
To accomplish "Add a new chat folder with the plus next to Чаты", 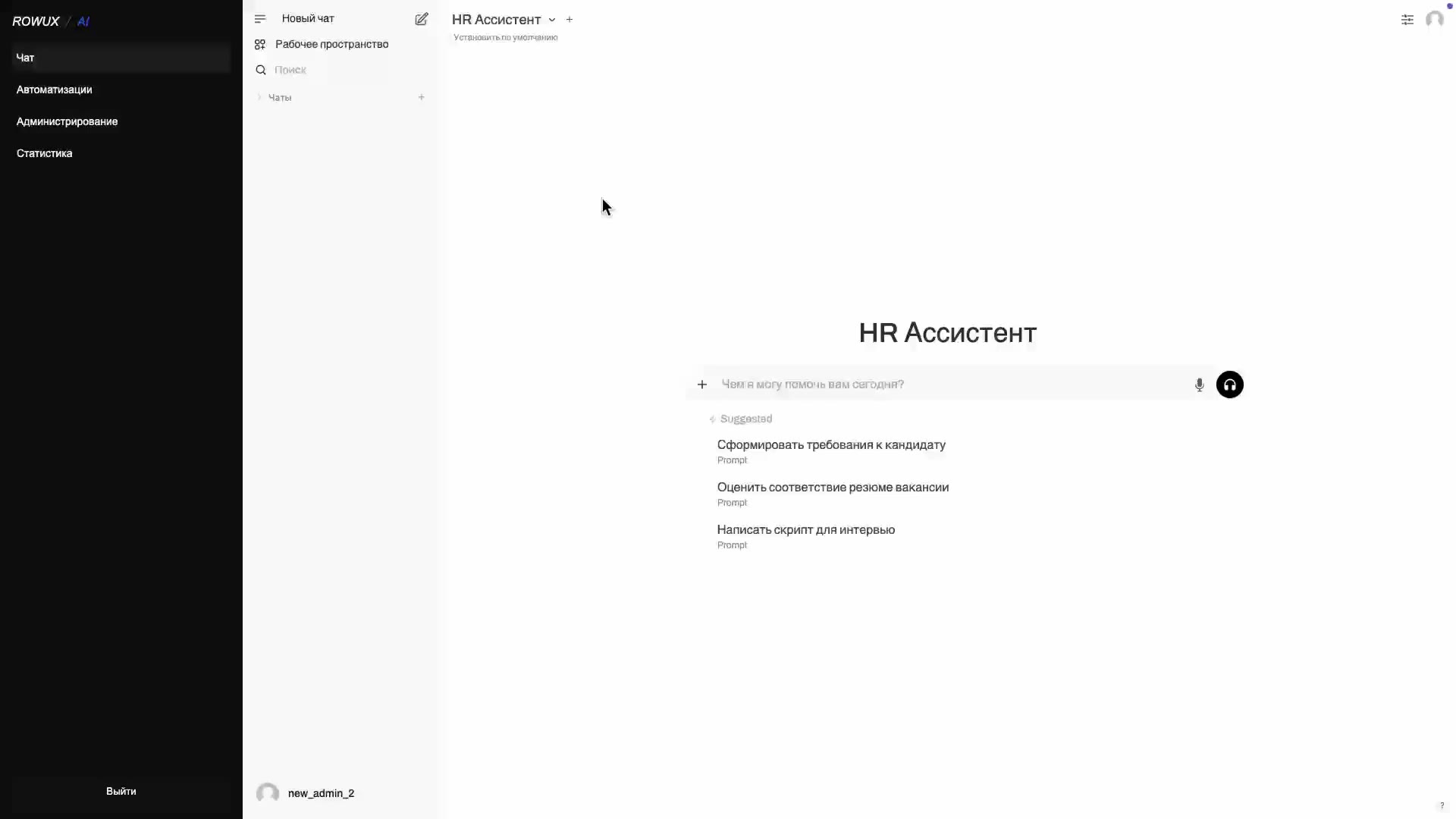I will tap(422, 97).
